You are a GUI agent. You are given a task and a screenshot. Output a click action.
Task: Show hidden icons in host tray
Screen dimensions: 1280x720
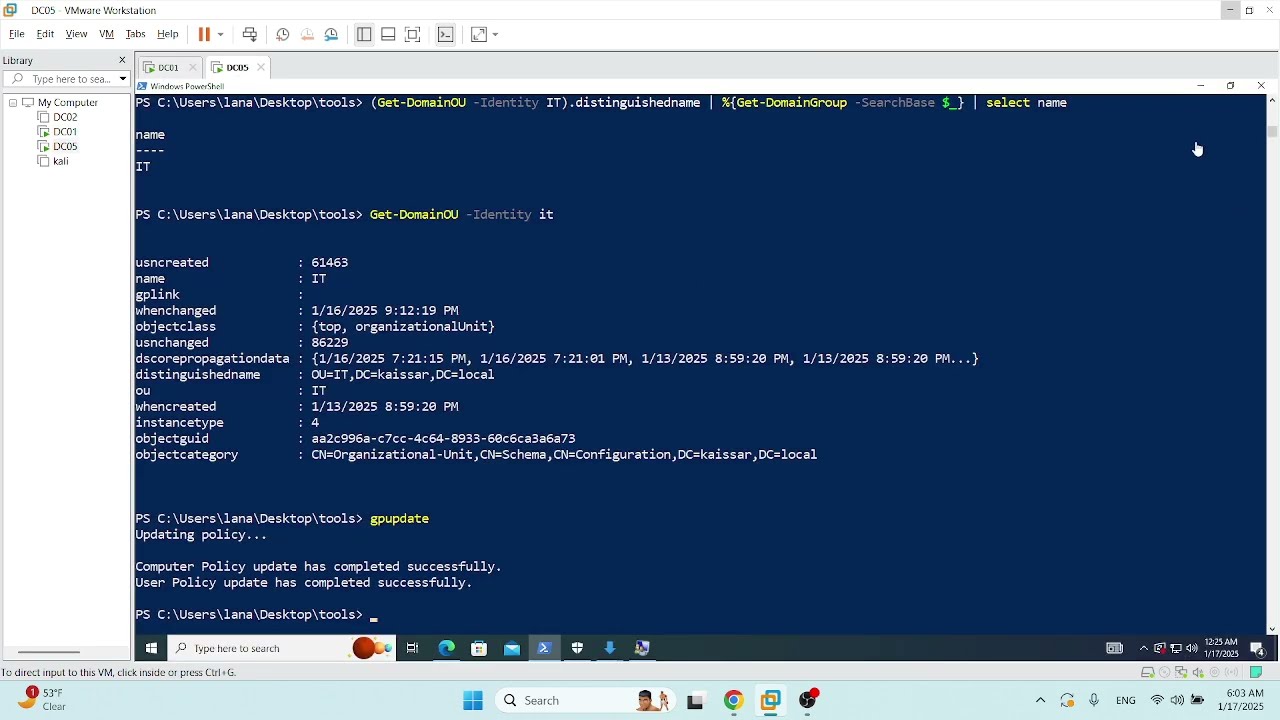(1040, 700)
